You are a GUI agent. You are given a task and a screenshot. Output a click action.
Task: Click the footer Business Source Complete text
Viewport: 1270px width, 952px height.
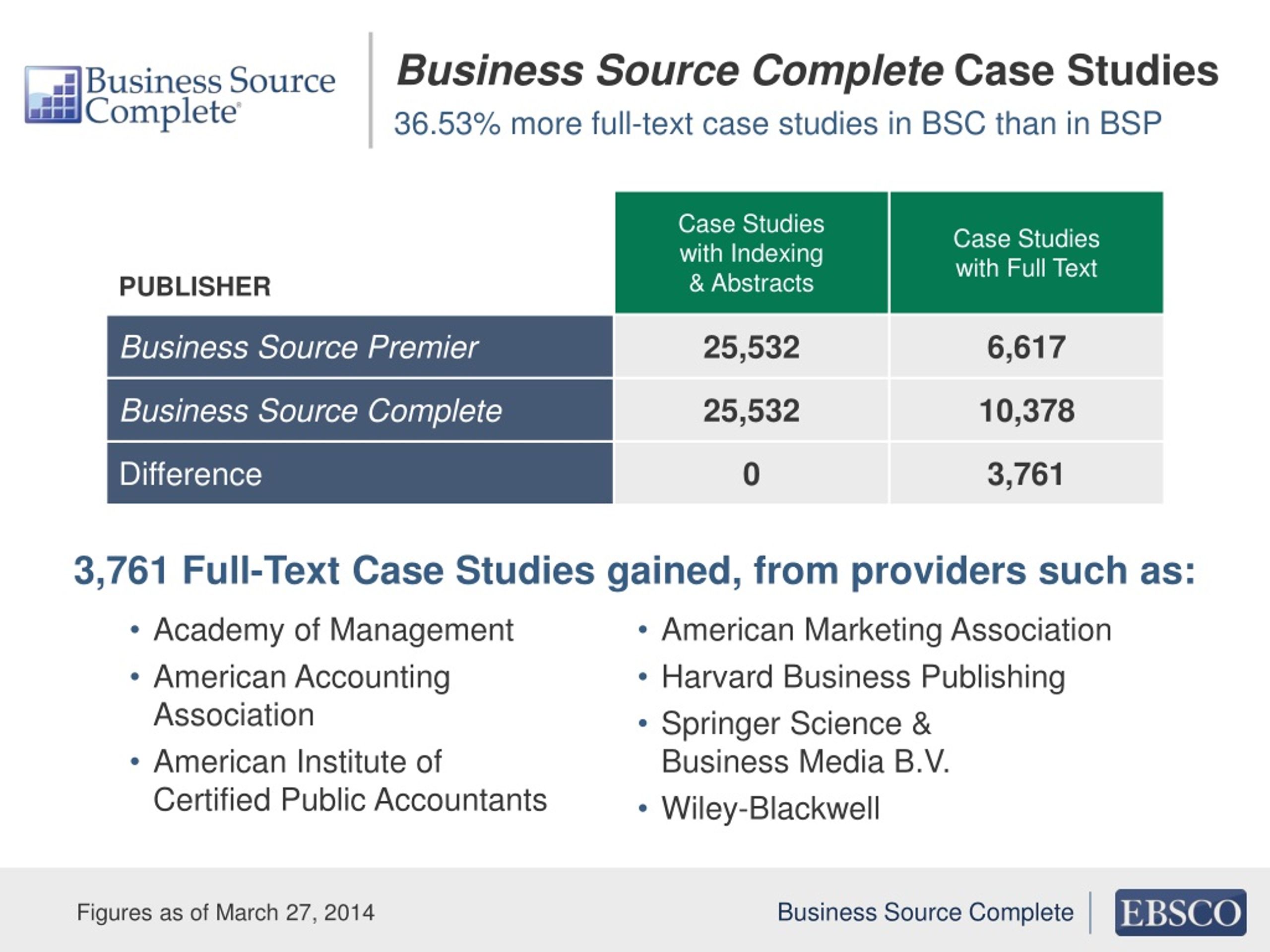click(925, 912)
